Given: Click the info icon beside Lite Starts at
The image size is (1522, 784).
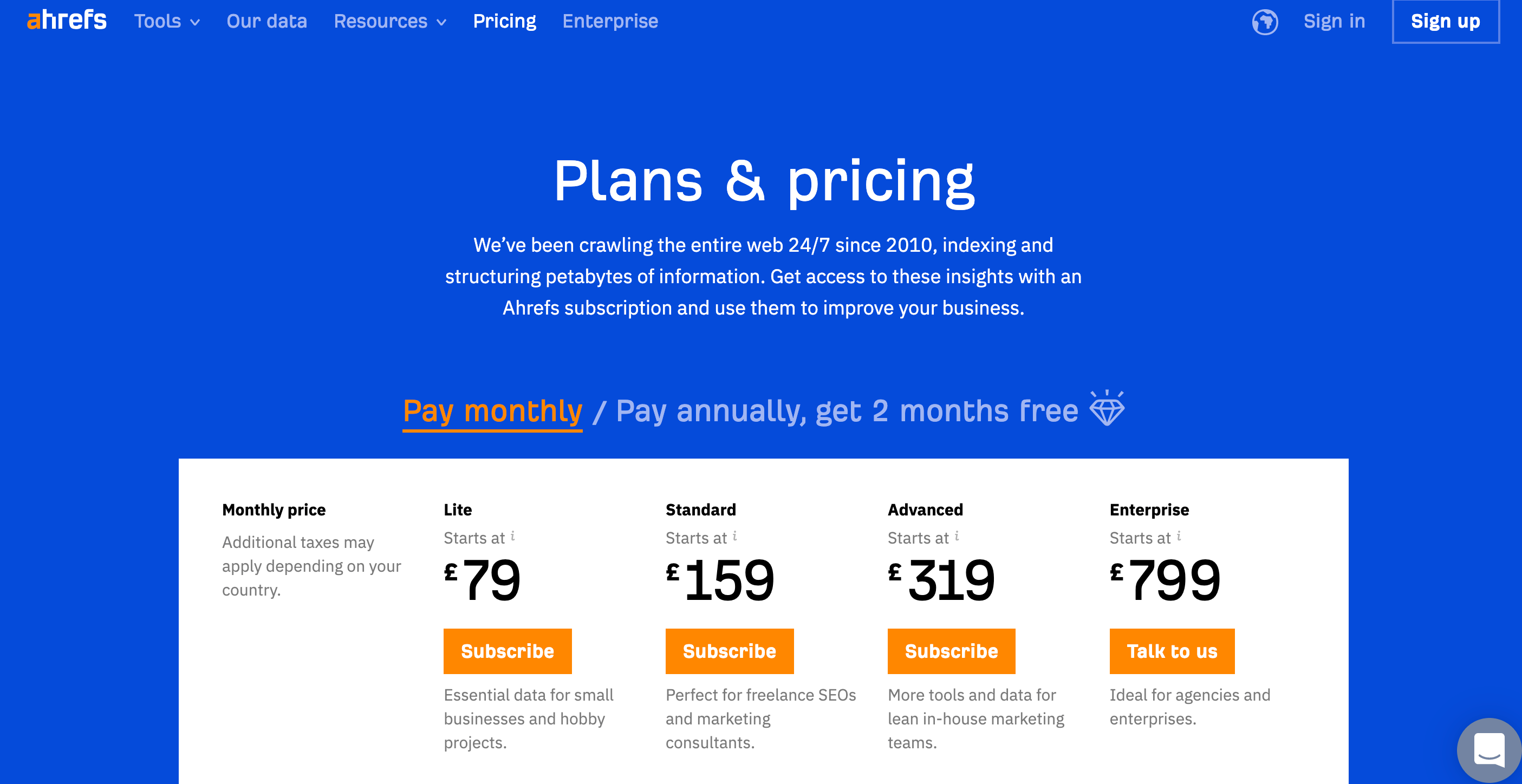Looking at the screenshot, I should (x=513, y=536).
